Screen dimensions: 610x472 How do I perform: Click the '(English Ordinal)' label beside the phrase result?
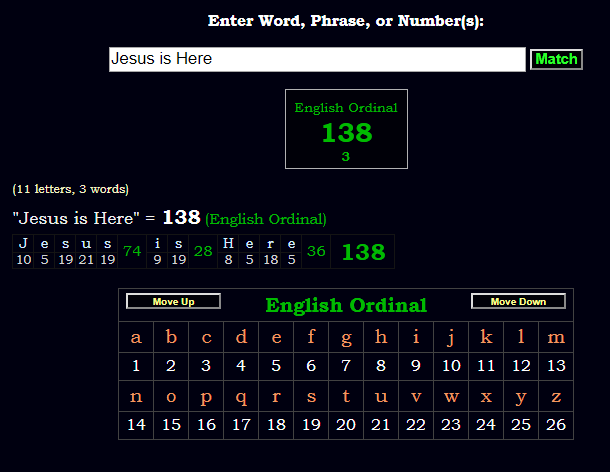[x=266, y=219]
